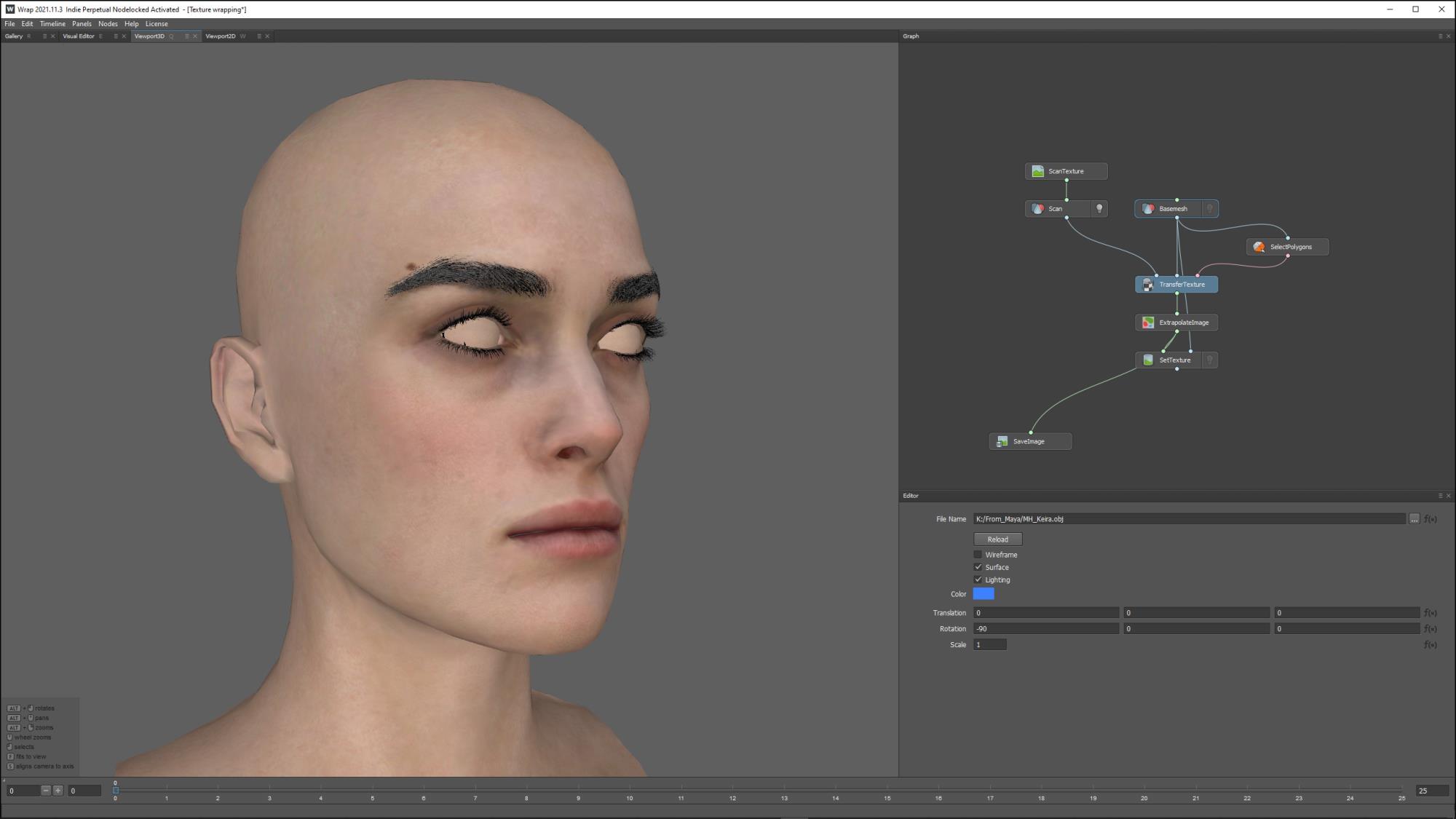Click the File Name expression f(x) icon
This screenshot has height=819, width=1456.
[1431, 519]
